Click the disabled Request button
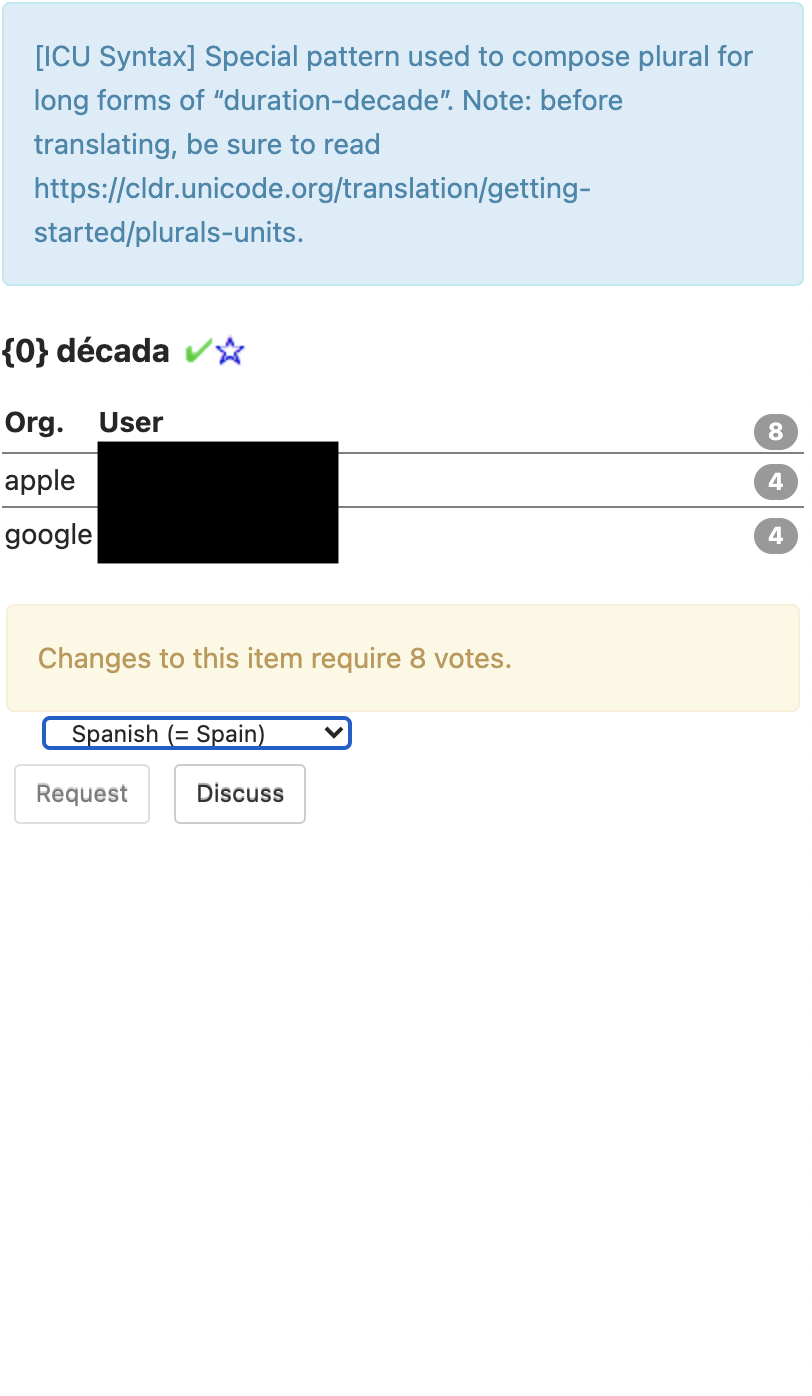This screenshot has width=812, height=1396. [82, 793]
